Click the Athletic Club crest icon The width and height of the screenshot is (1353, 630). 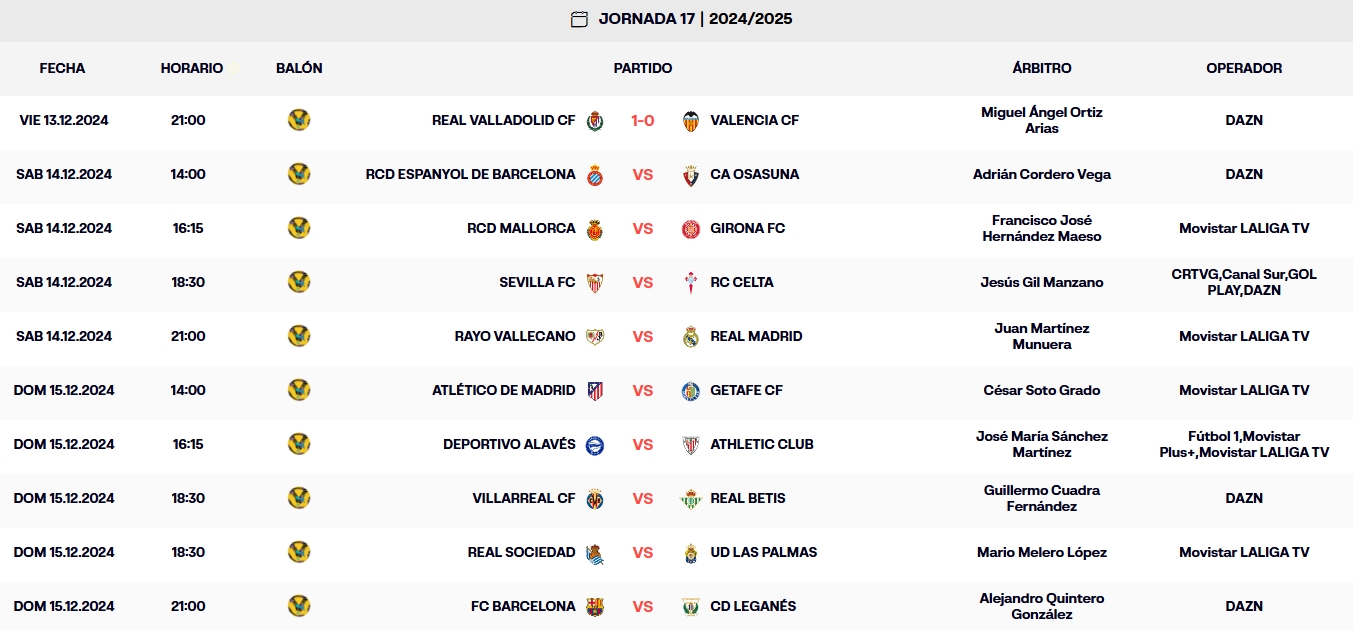(690, 445)
